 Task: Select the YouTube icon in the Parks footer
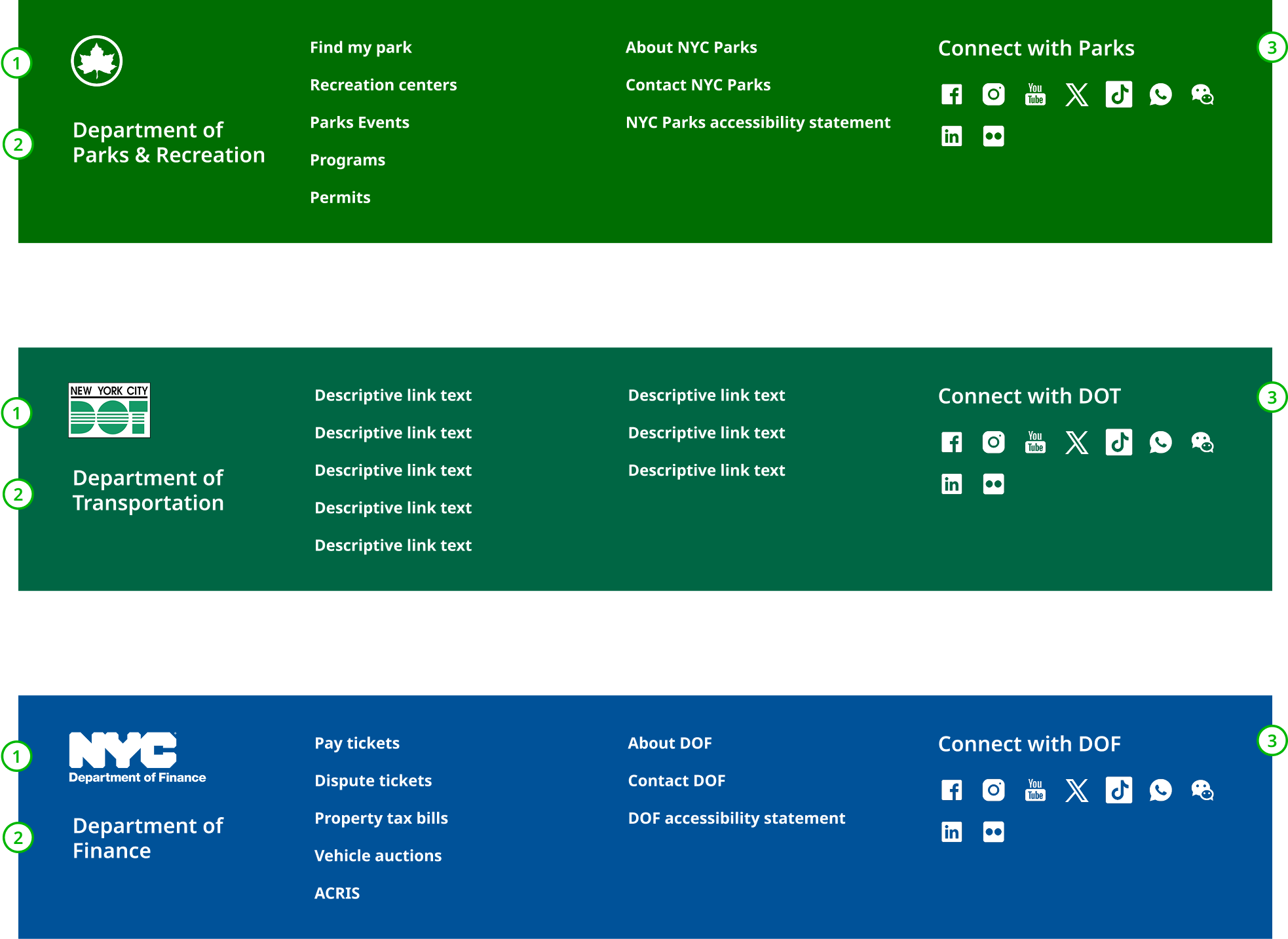(x=1035, y=94)
